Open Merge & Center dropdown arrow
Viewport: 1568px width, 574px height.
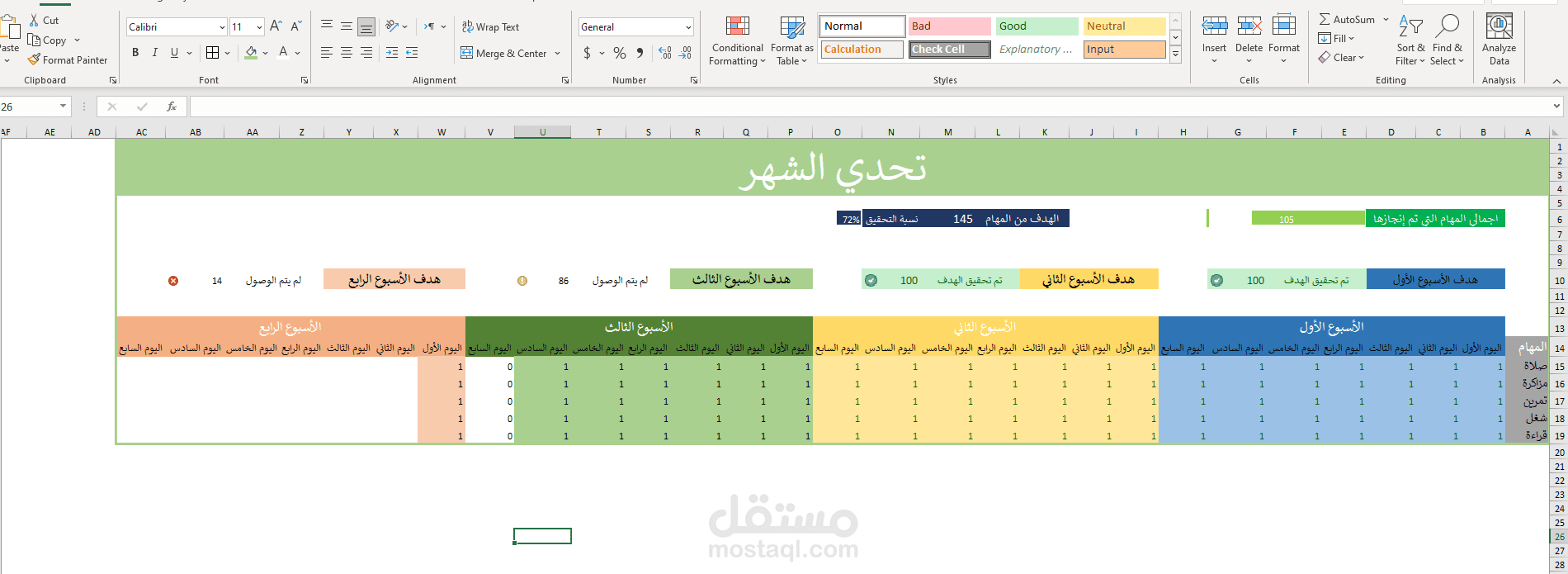pos(558,53)
